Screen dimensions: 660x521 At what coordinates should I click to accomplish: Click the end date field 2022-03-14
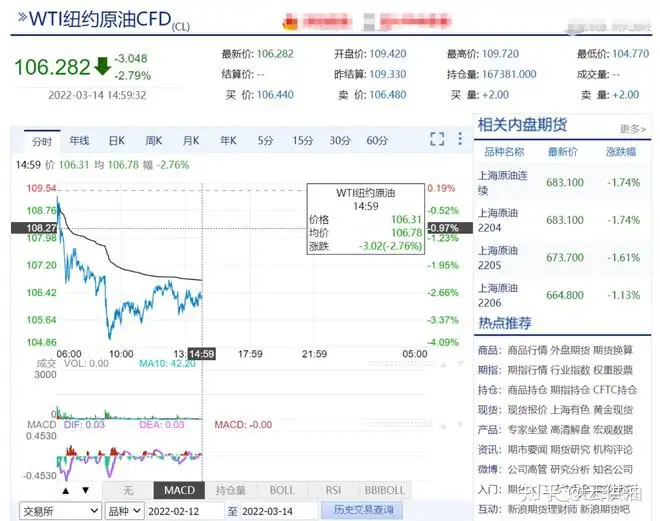pyautogui.click(x=279, y=511)
